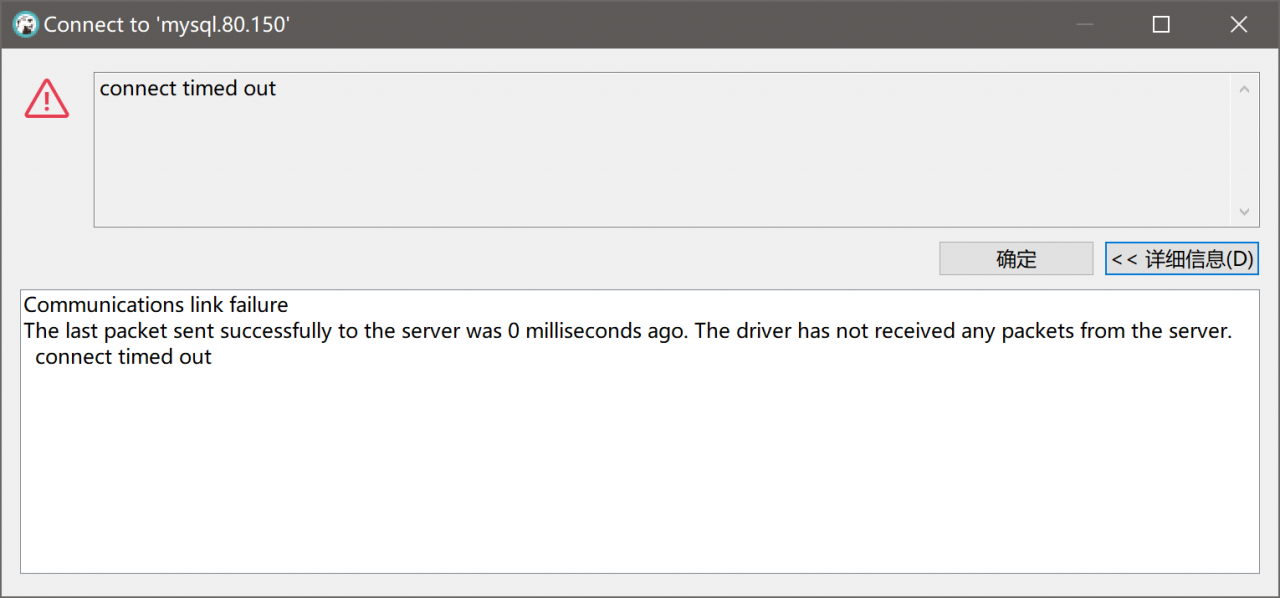Click indented 'connect timed out' in details pane
1280x598 pixels.
tap(123, 357)
